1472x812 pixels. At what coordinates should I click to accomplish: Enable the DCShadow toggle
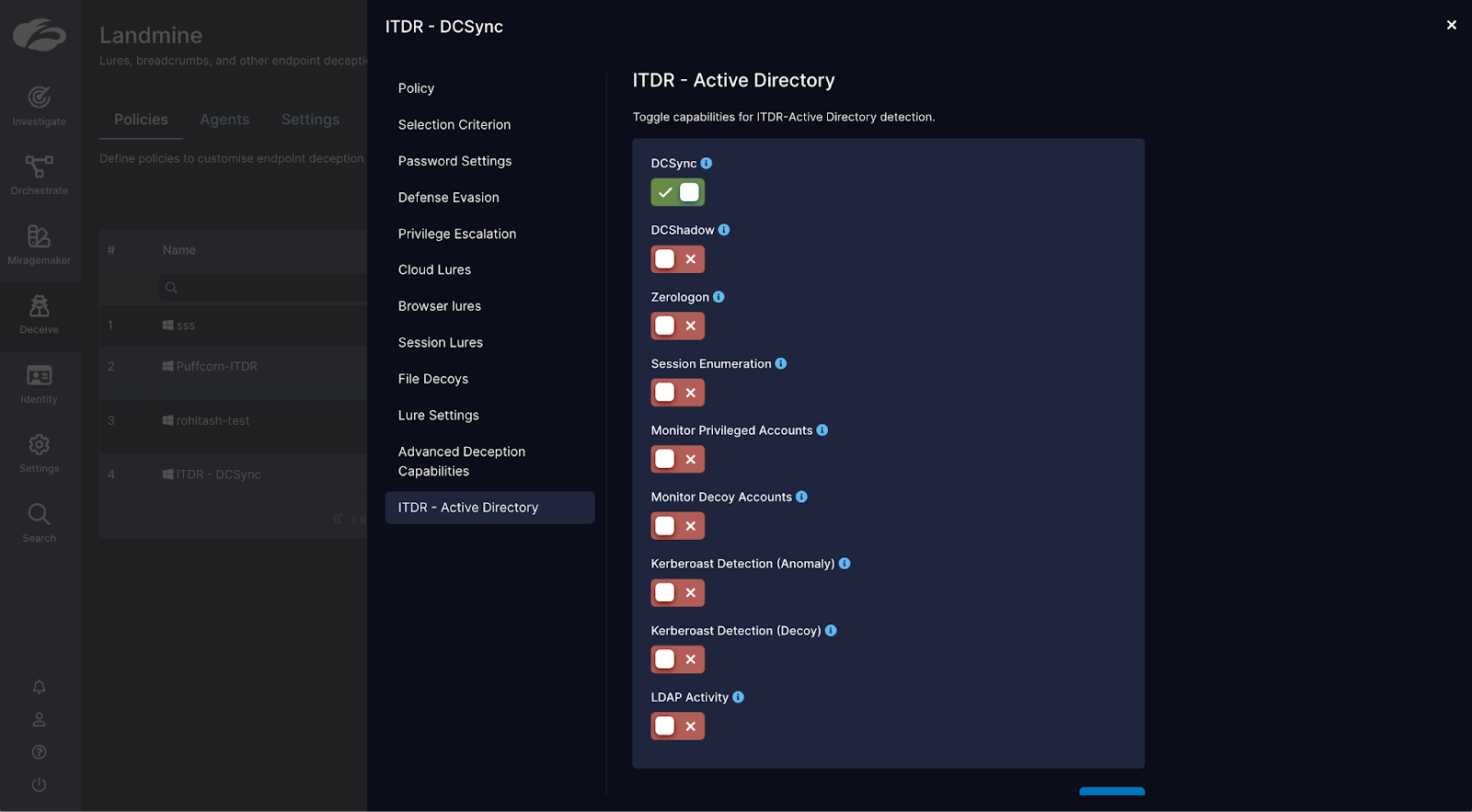677,259
